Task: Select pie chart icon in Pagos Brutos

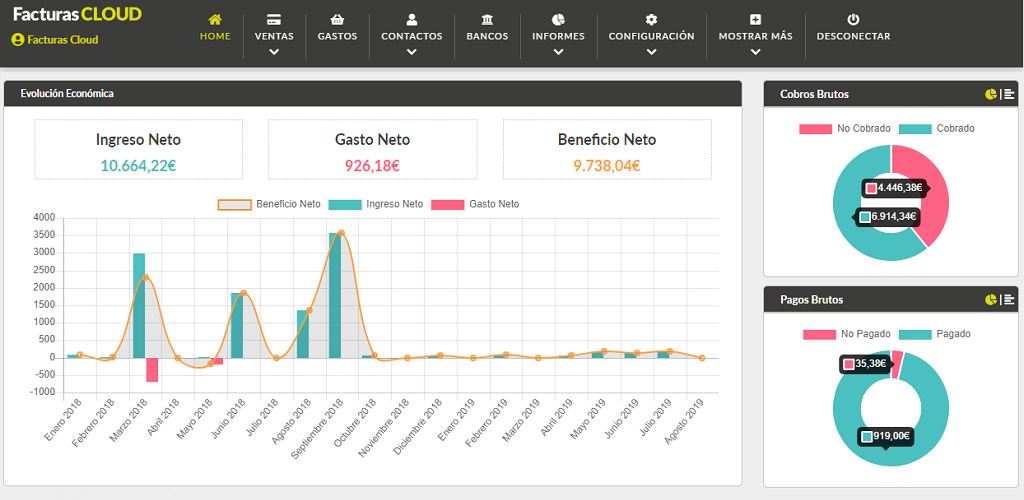Action: (991, 299)
